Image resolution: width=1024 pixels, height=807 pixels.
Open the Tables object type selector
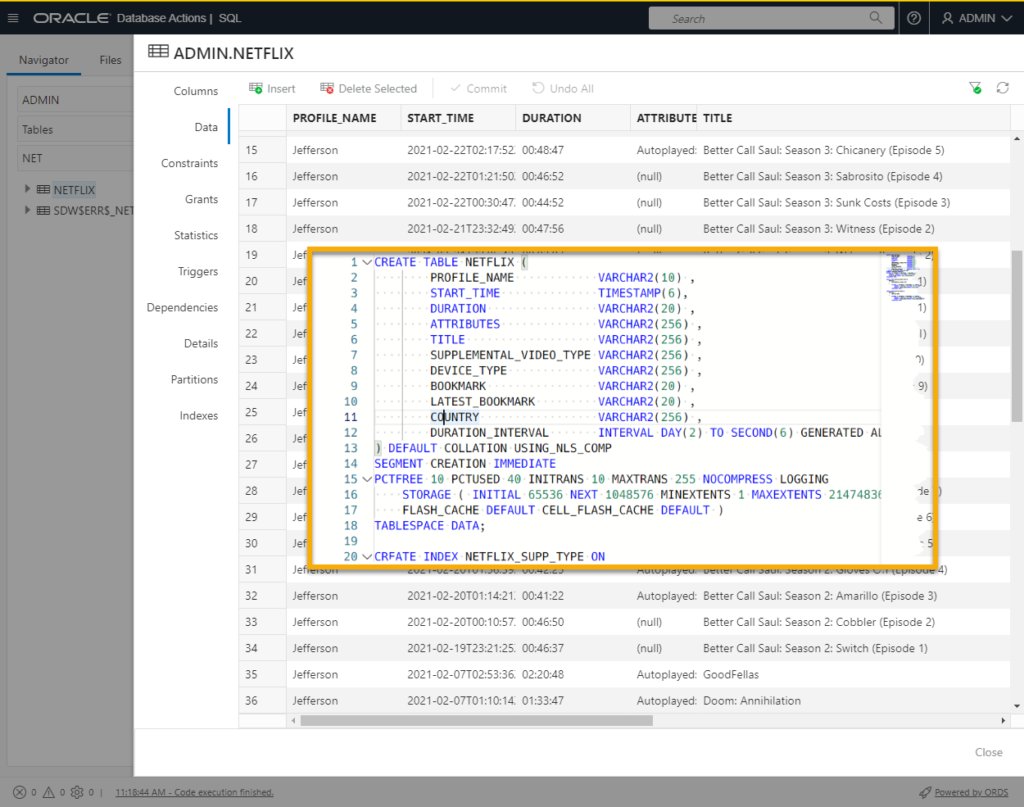[x=74, y=129]
